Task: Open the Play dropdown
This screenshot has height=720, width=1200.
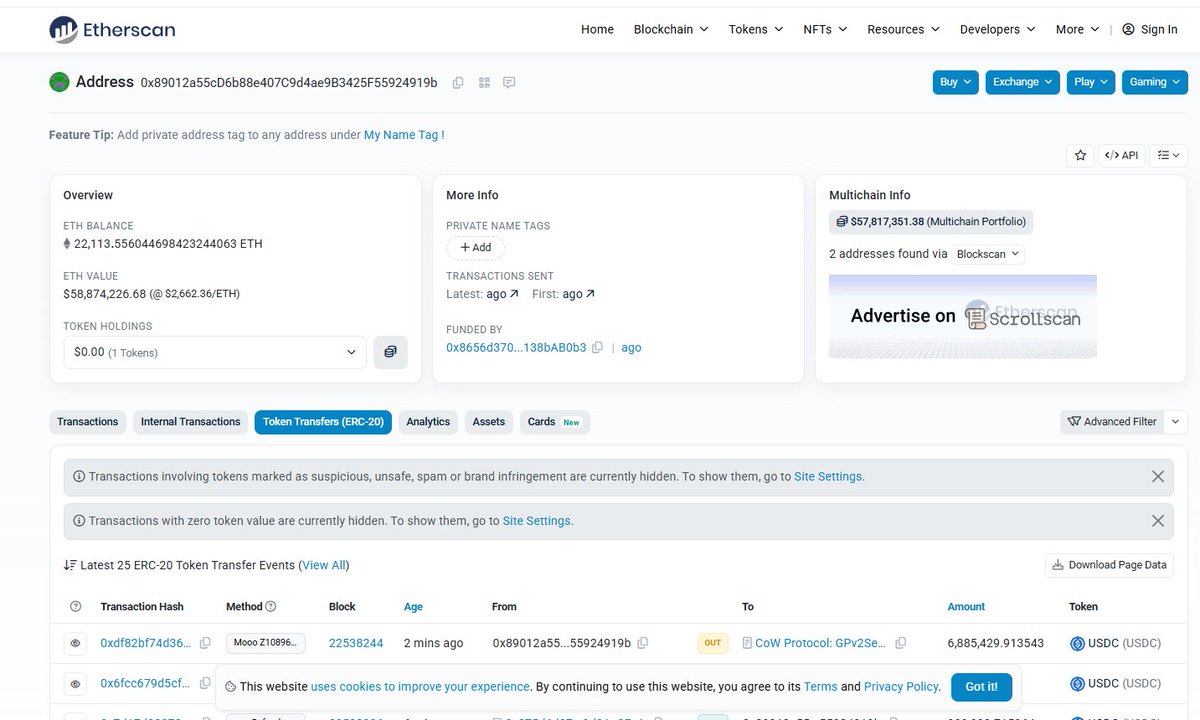Action: pyautogui.click(x=1091, y=82)
